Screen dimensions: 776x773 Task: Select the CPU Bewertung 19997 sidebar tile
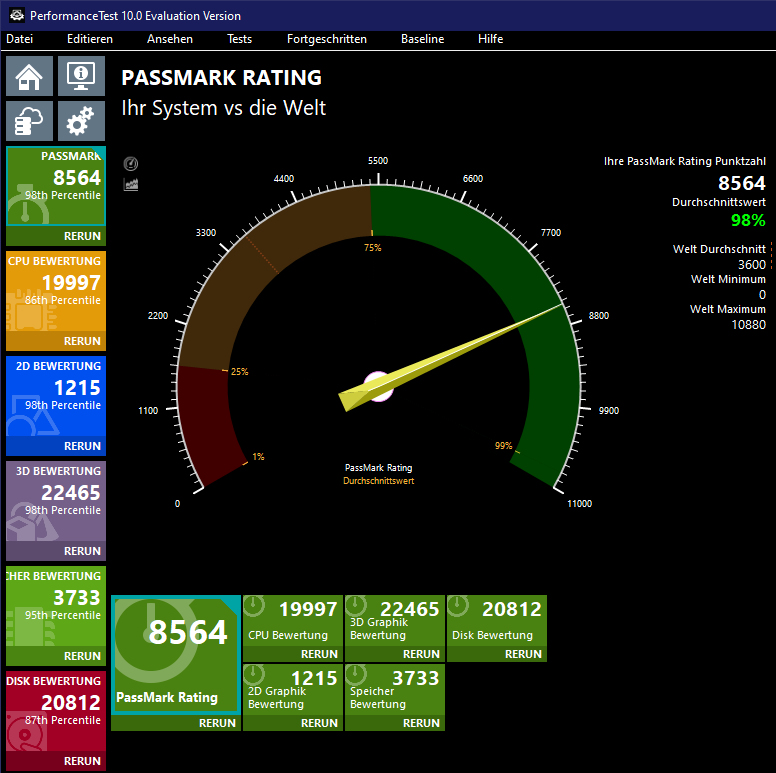pyautogui.click(x=56, y=290)
